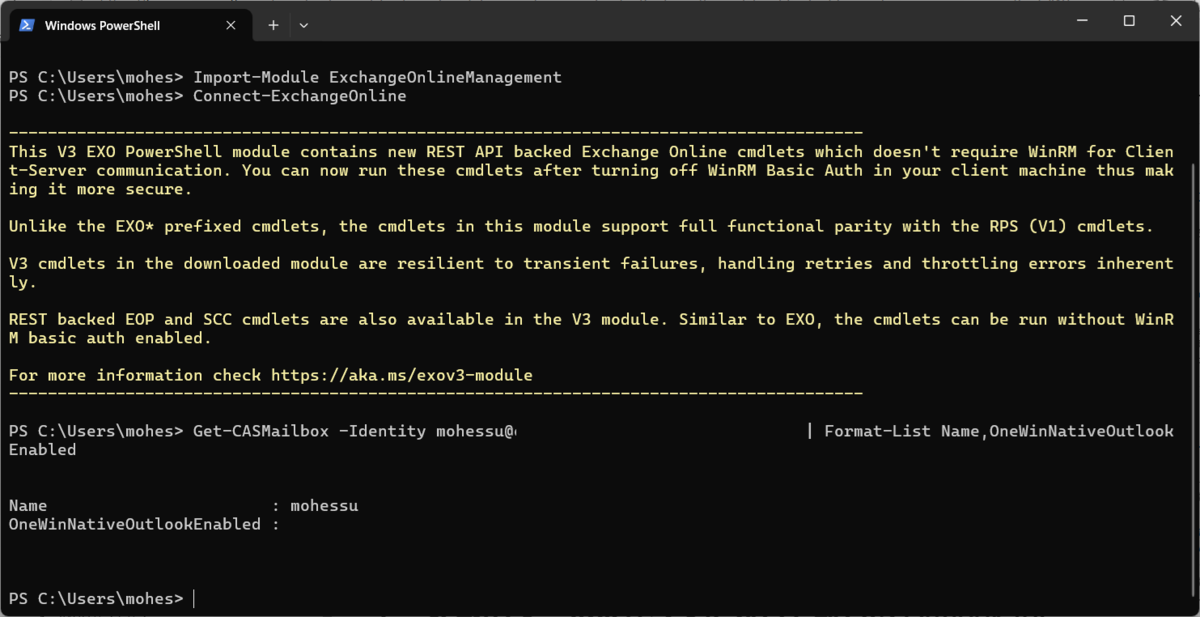Click the OneWinNativeOutlookEnabled output label
Screen dimensions: 1200x617
135,524
